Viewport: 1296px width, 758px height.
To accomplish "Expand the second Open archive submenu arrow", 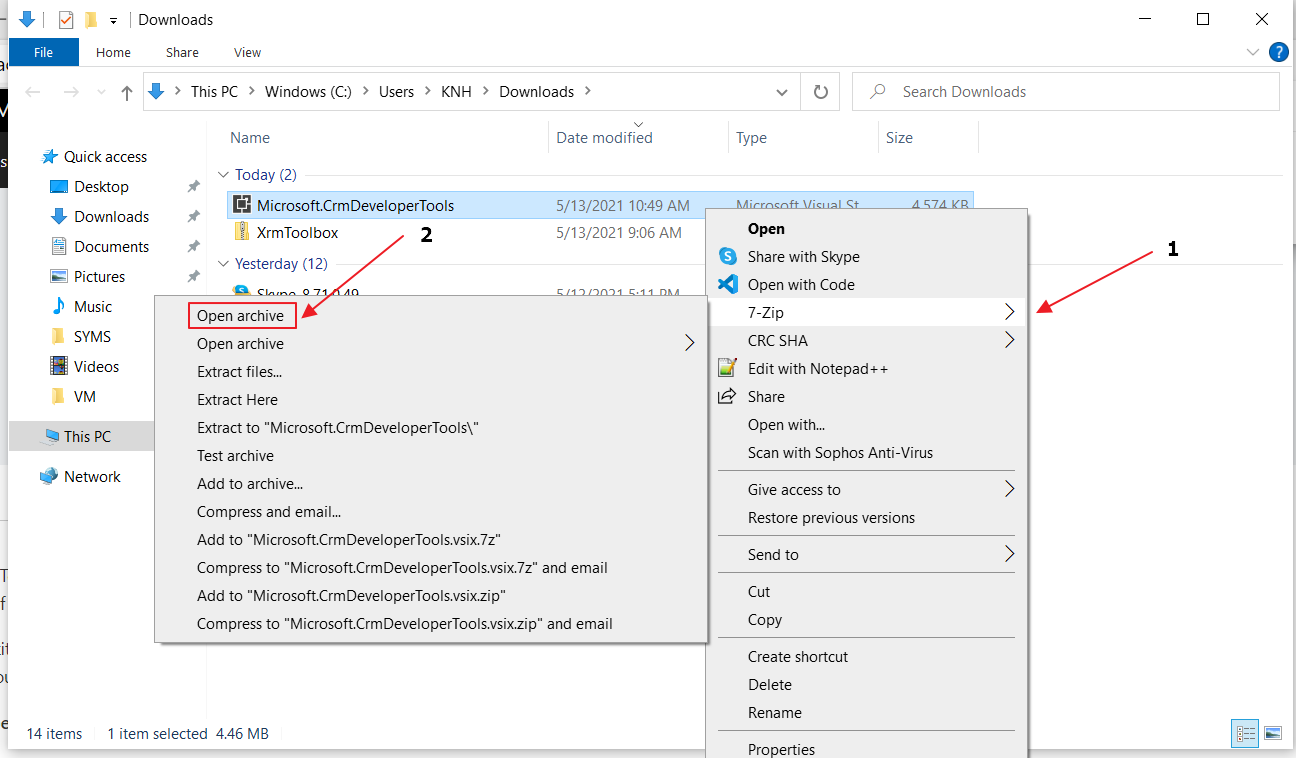I will [x=689, y=344].
